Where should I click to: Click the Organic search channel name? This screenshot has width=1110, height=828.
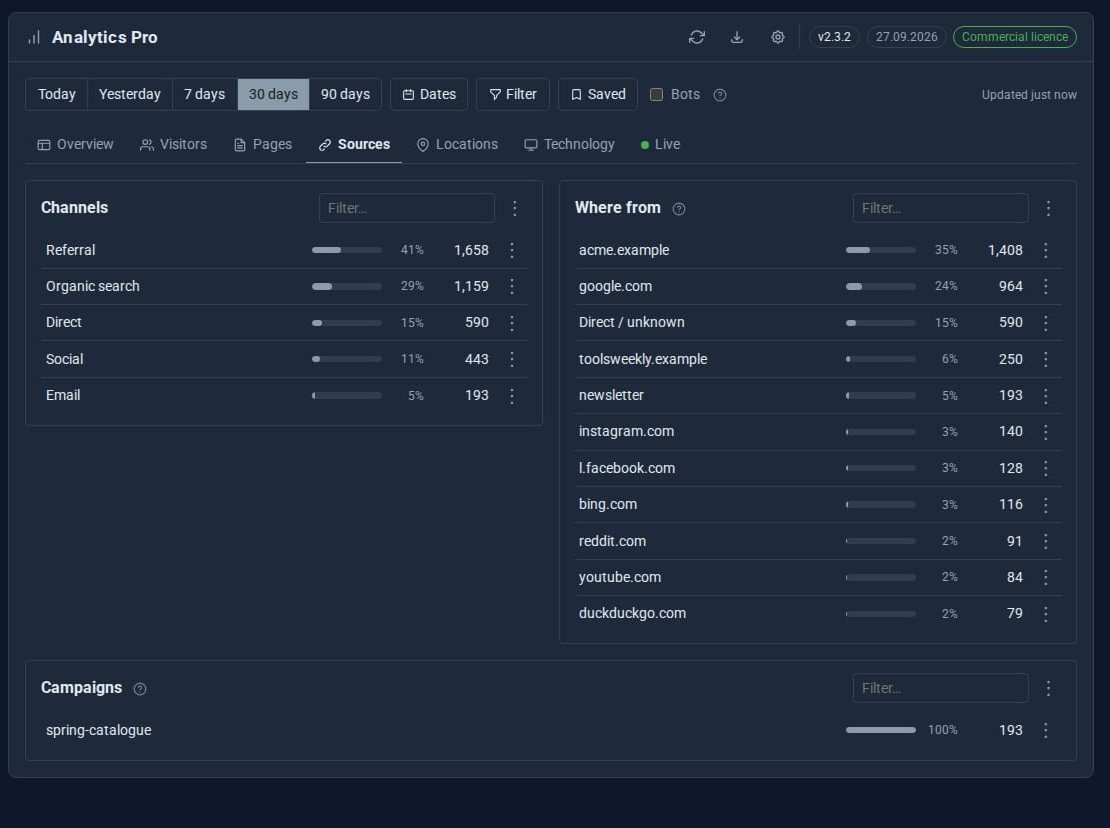click(93, 286)
